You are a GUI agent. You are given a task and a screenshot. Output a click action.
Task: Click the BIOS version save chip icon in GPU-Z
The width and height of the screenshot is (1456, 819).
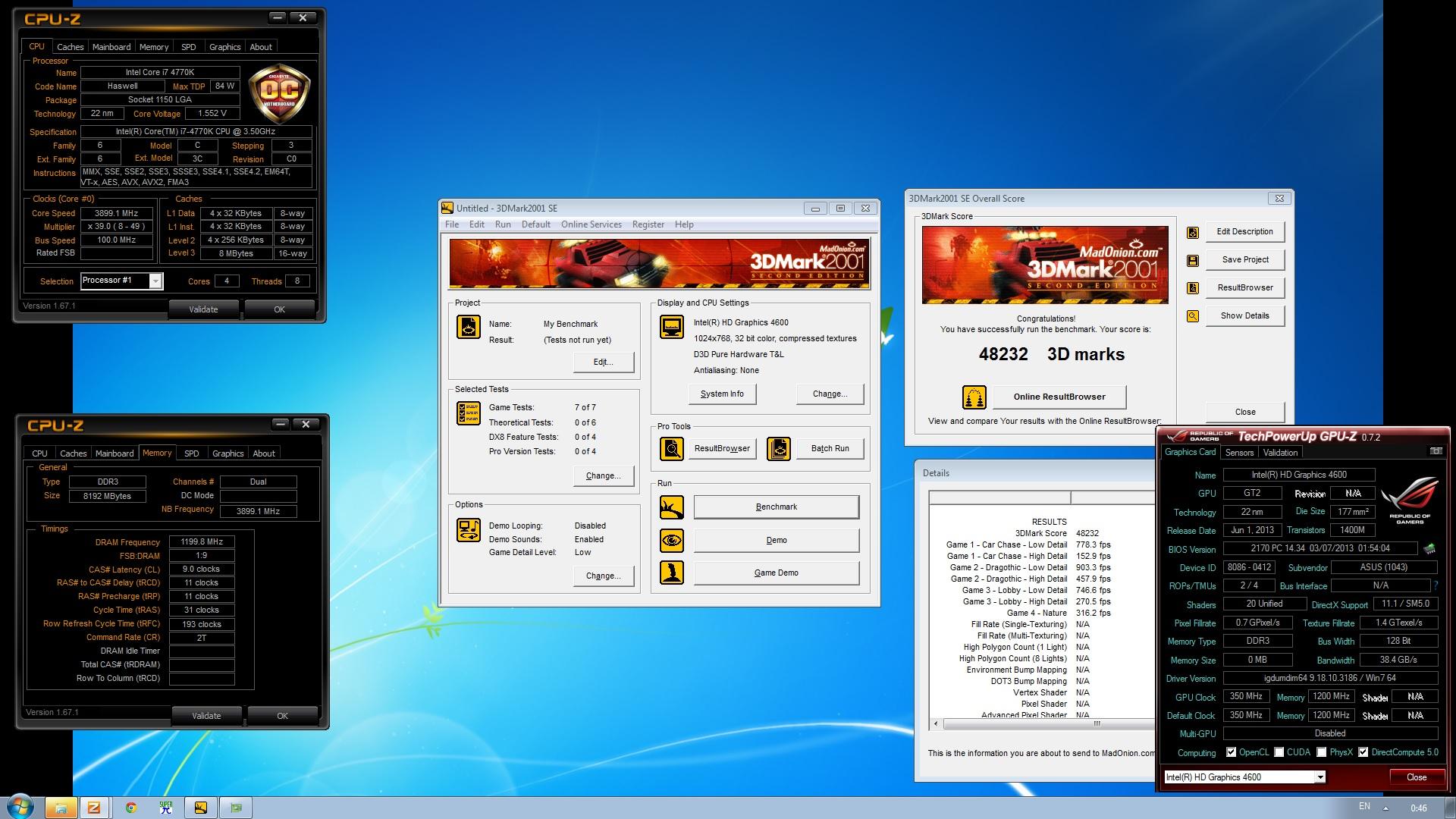[x=1429, y=548]
